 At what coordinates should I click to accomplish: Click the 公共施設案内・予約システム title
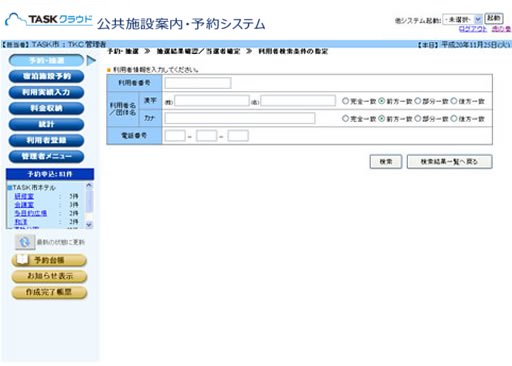(x=181, y=24)
